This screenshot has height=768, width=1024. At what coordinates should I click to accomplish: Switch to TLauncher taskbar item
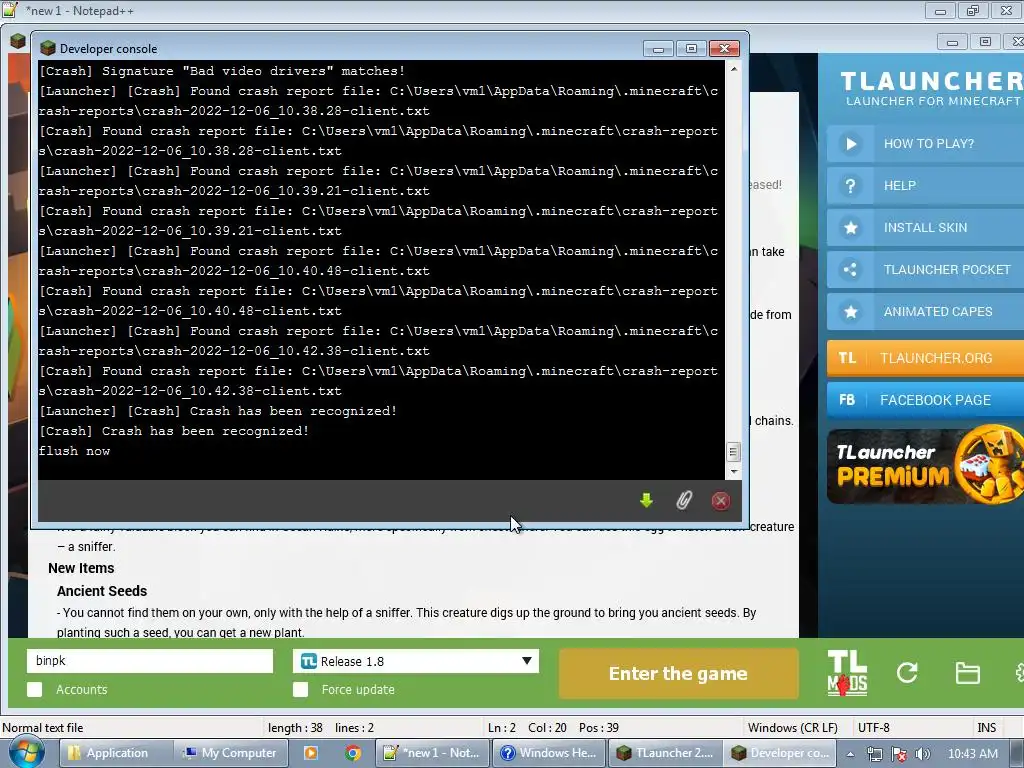coord(665,753)
